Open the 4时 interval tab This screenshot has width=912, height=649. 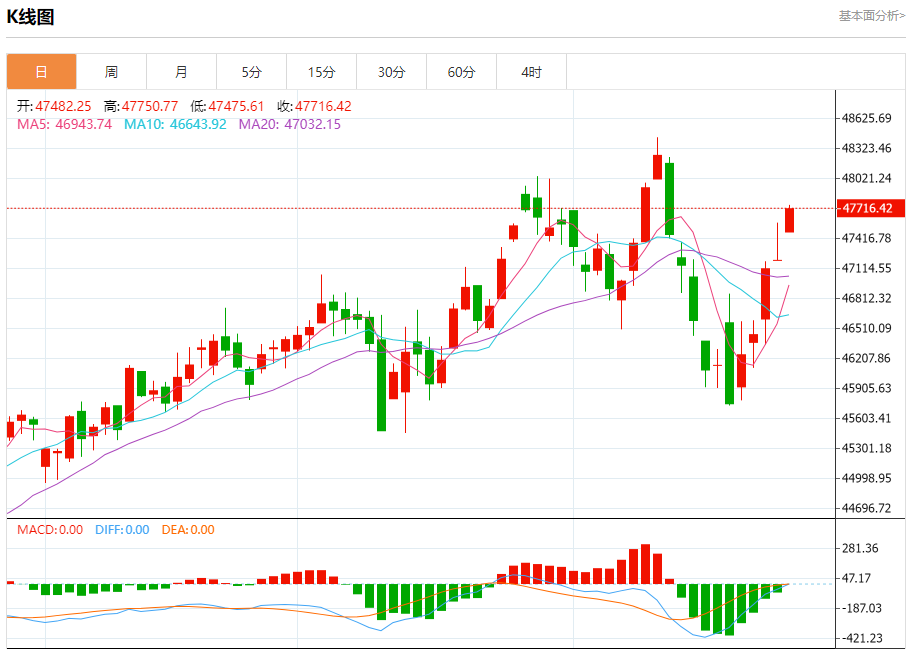click(532, 72)
